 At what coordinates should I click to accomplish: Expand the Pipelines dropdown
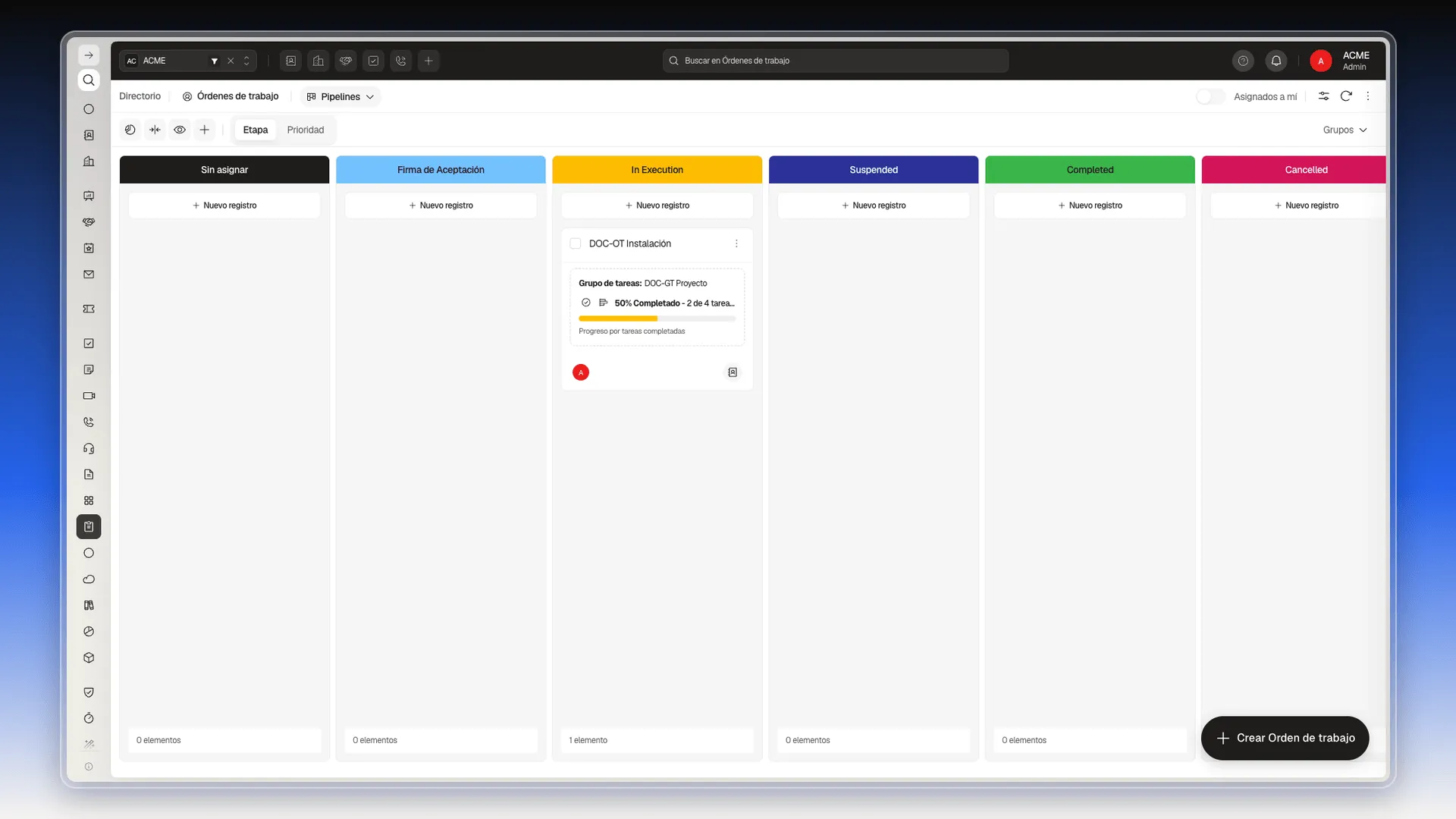(x=340, y=96)
